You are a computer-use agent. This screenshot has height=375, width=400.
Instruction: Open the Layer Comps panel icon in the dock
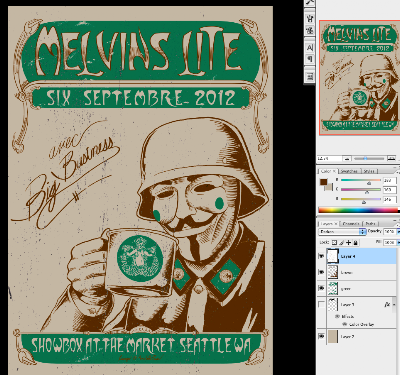tap(310, 77)
